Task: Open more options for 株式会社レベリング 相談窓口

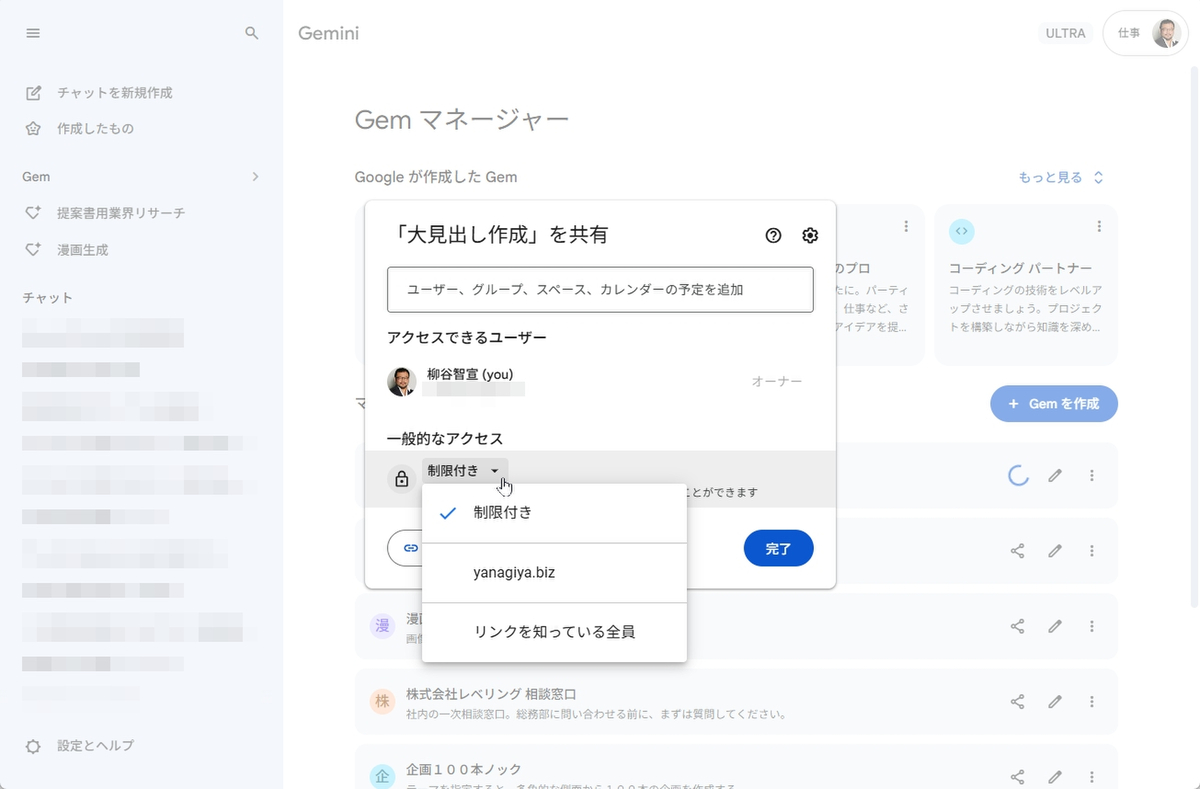Action: [x=1092, y=702]
